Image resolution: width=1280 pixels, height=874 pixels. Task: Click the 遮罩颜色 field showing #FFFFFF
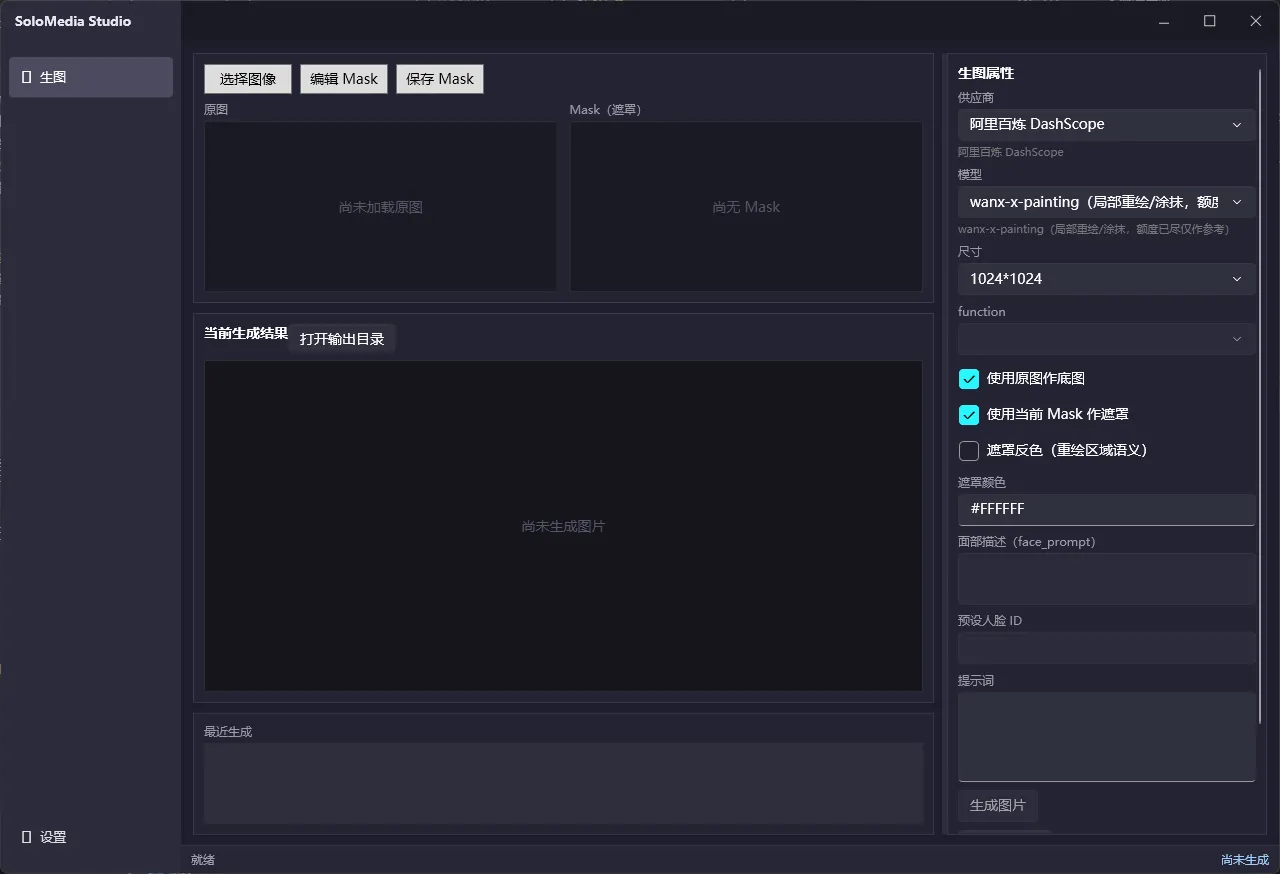pos(1106,509)
